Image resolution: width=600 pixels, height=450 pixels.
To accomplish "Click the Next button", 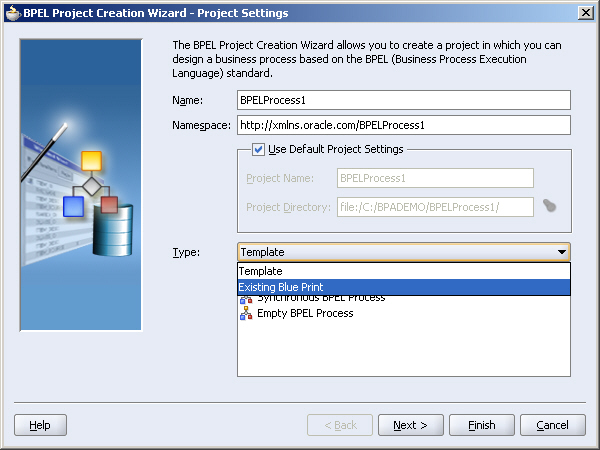I will coord(411,425).
